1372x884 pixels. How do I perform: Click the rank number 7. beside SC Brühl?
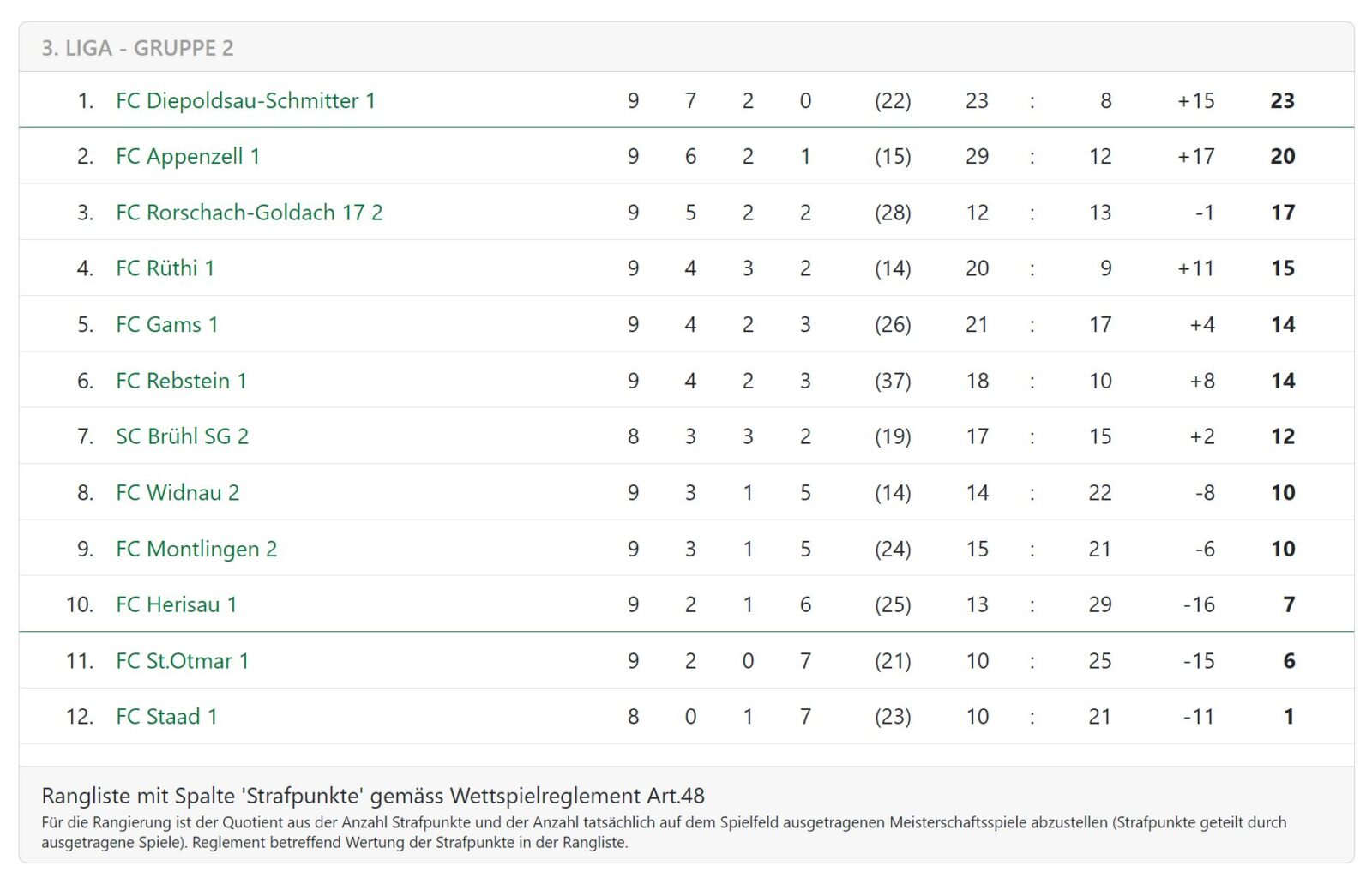(85, 436)
